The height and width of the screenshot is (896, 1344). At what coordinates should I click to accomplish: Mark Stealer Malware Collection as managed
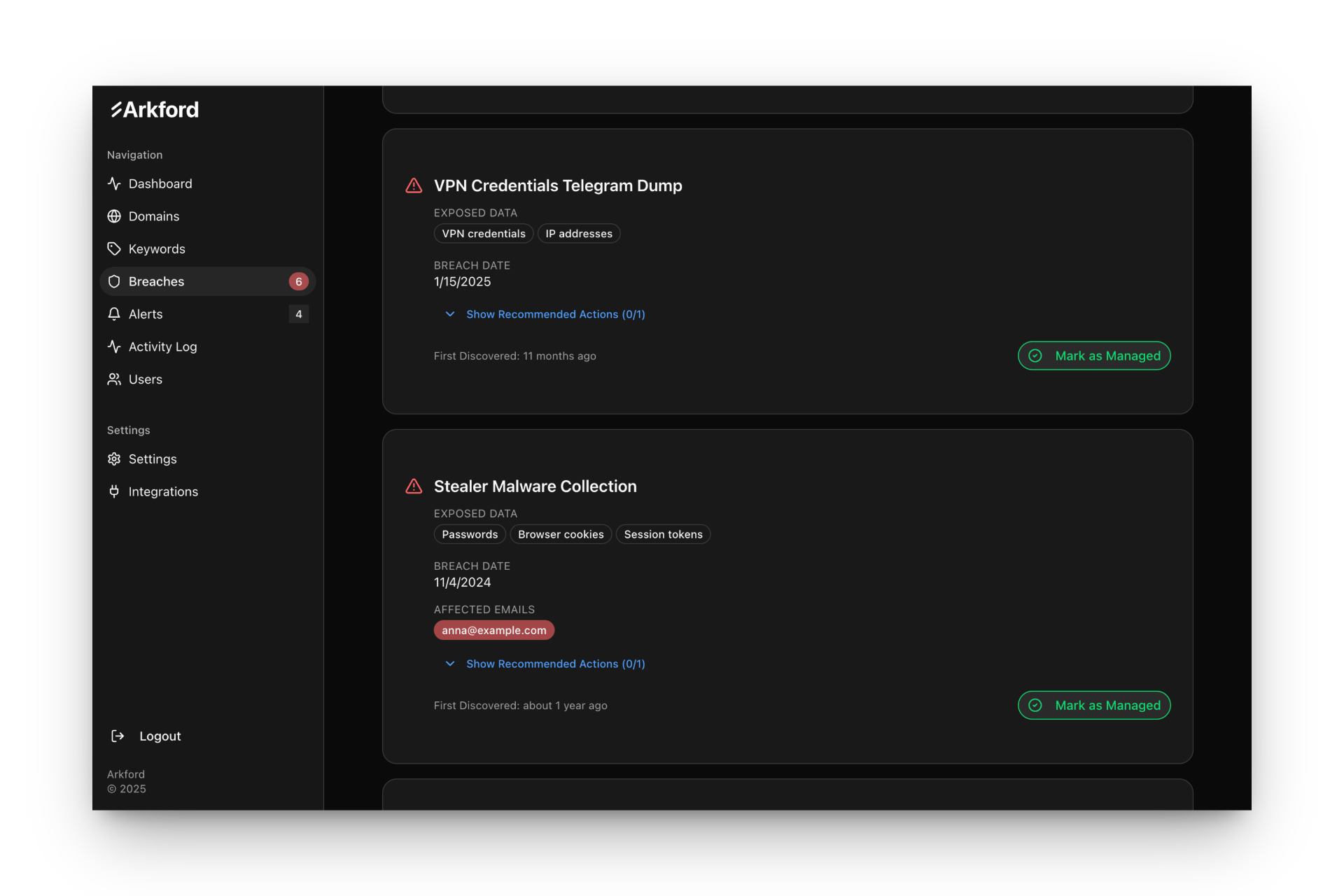tap(1093, 705)
